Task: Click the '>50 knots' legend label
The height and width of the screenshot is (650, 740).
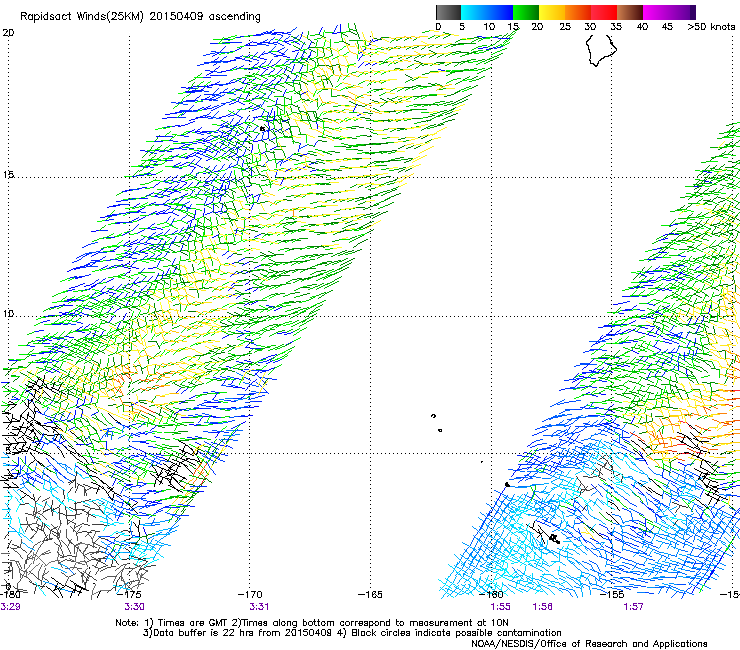Action: tap(711, 27)
